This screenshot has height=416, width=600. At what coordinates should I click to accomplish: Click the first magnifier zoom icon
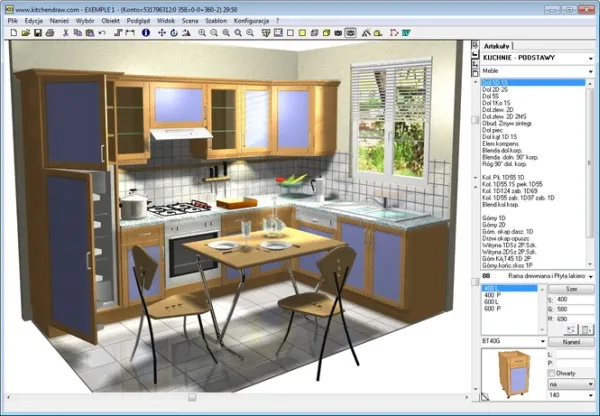(202, 33)
